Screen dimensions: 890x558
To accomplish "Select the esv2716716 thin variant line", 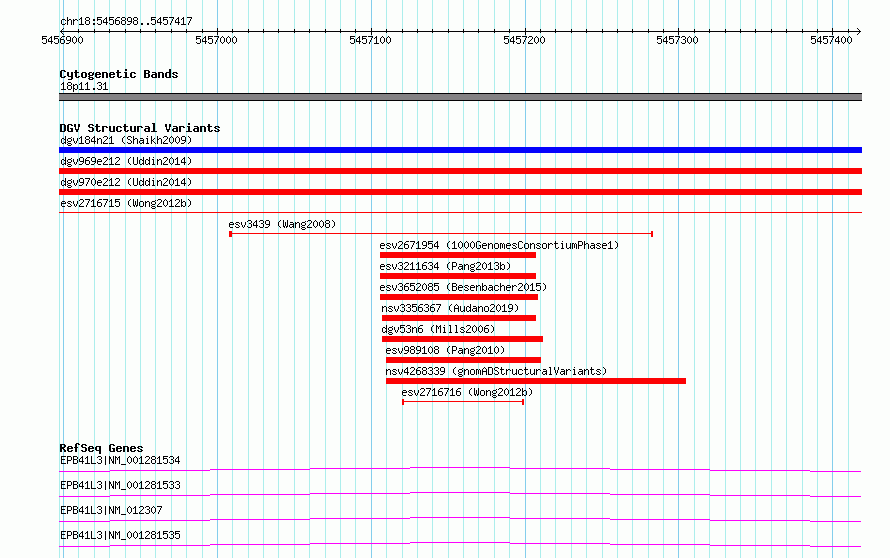I will pyautogui.click(x=463, y=402).
